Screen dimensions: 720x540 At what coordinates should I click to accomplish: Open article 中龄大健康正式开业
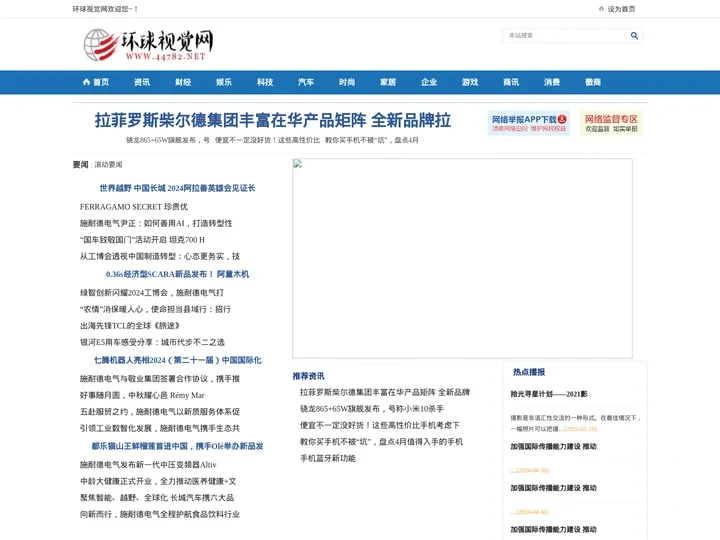tap(158, 481)
